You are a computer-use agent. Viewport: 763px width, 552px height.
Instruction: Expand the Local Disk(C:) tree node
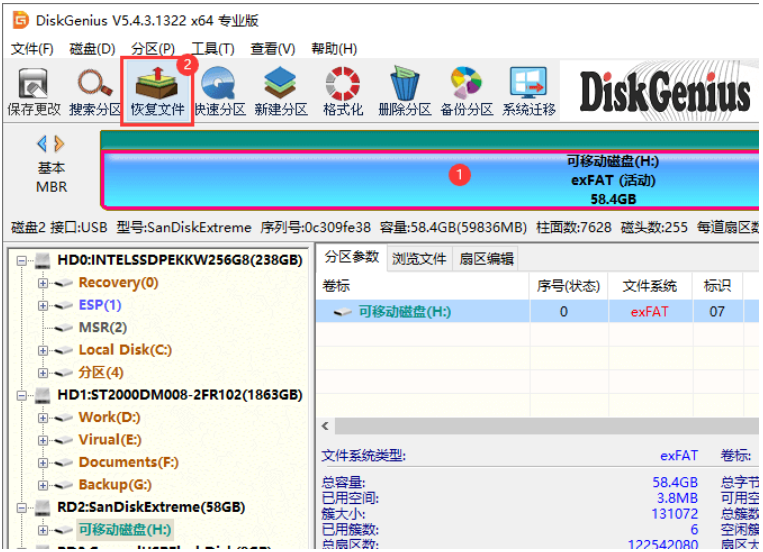[43, 350]
